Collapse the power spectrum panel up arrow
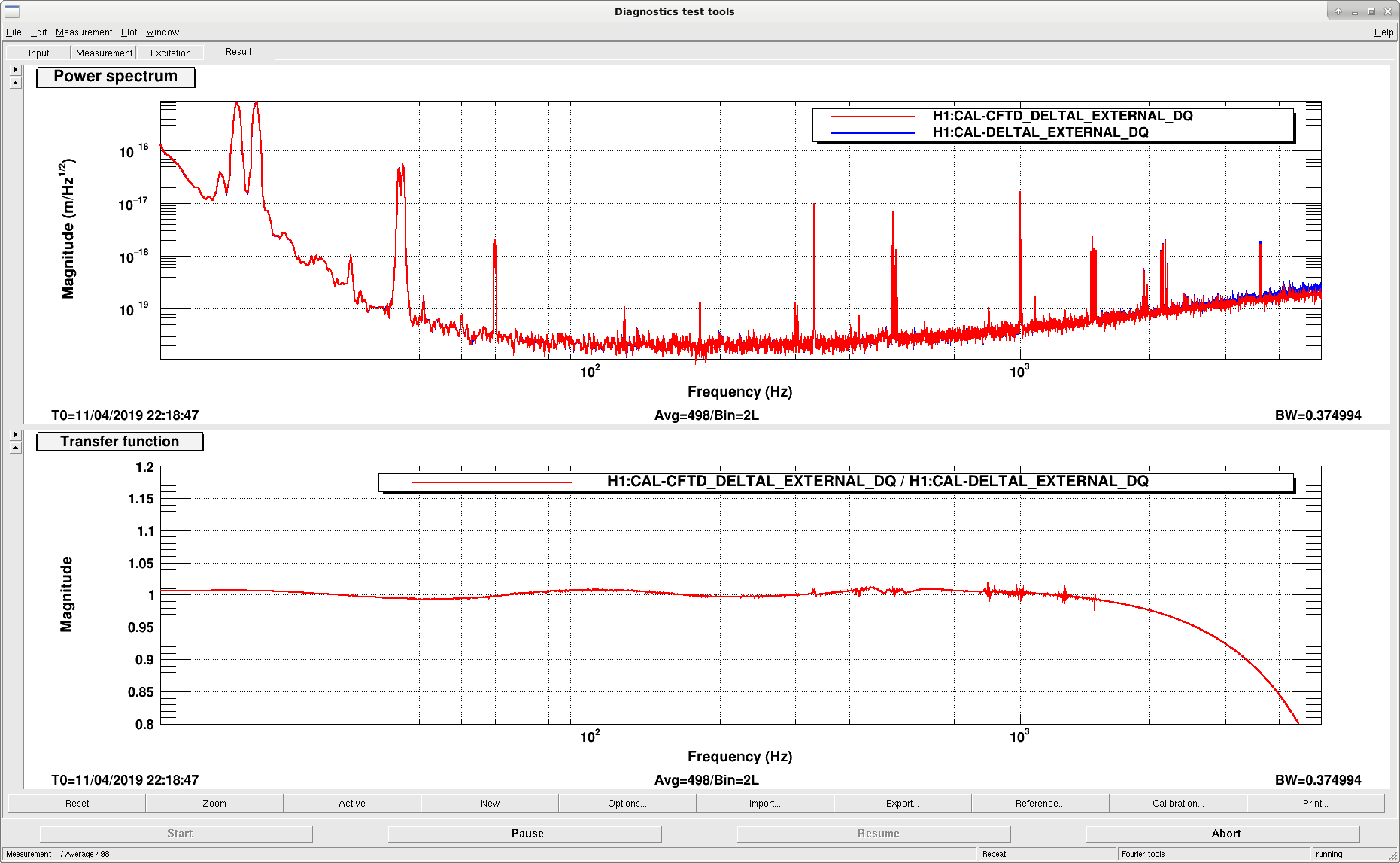1400x863 pixels. point(15,83)
